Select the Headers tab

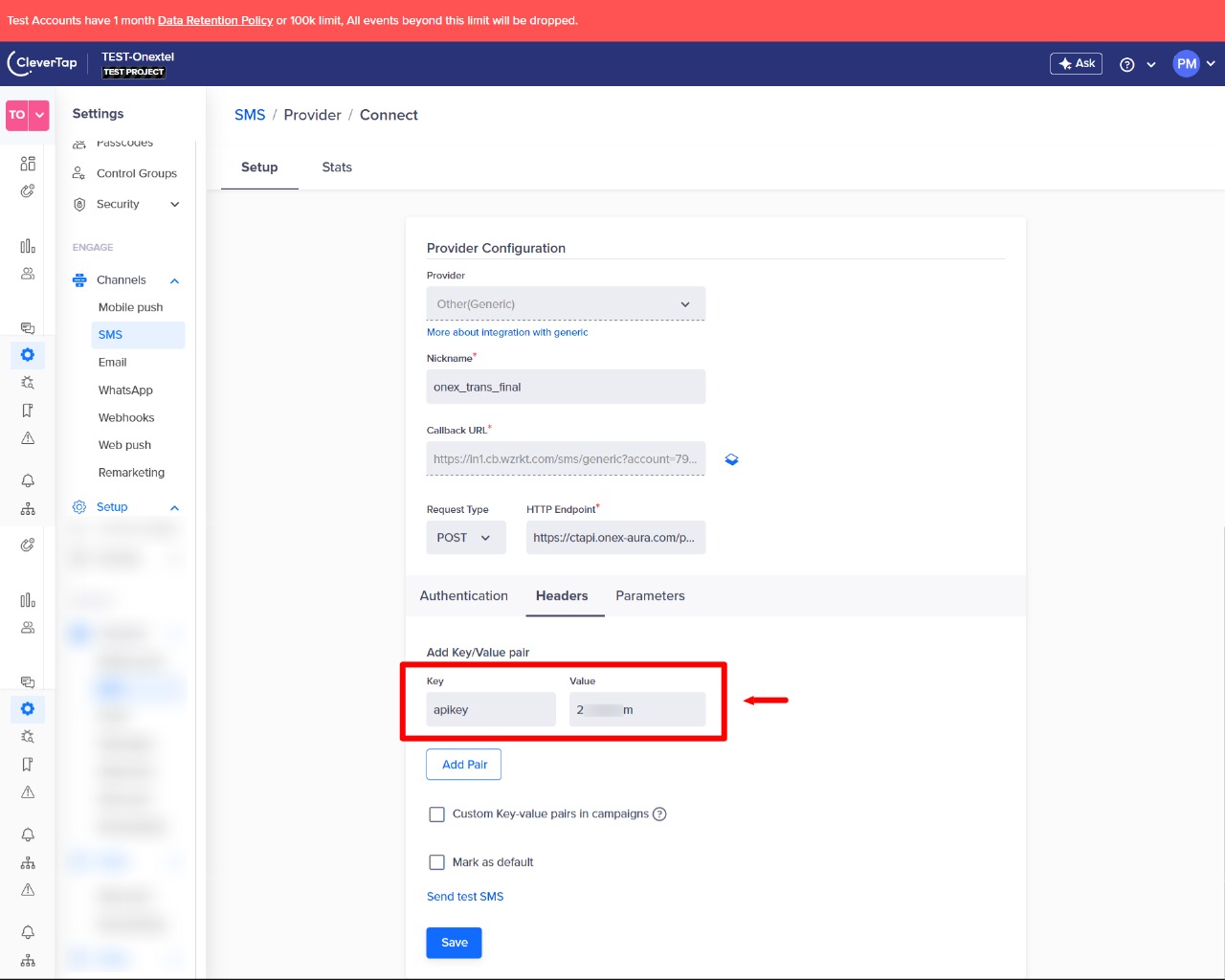[x=562, y=596]
